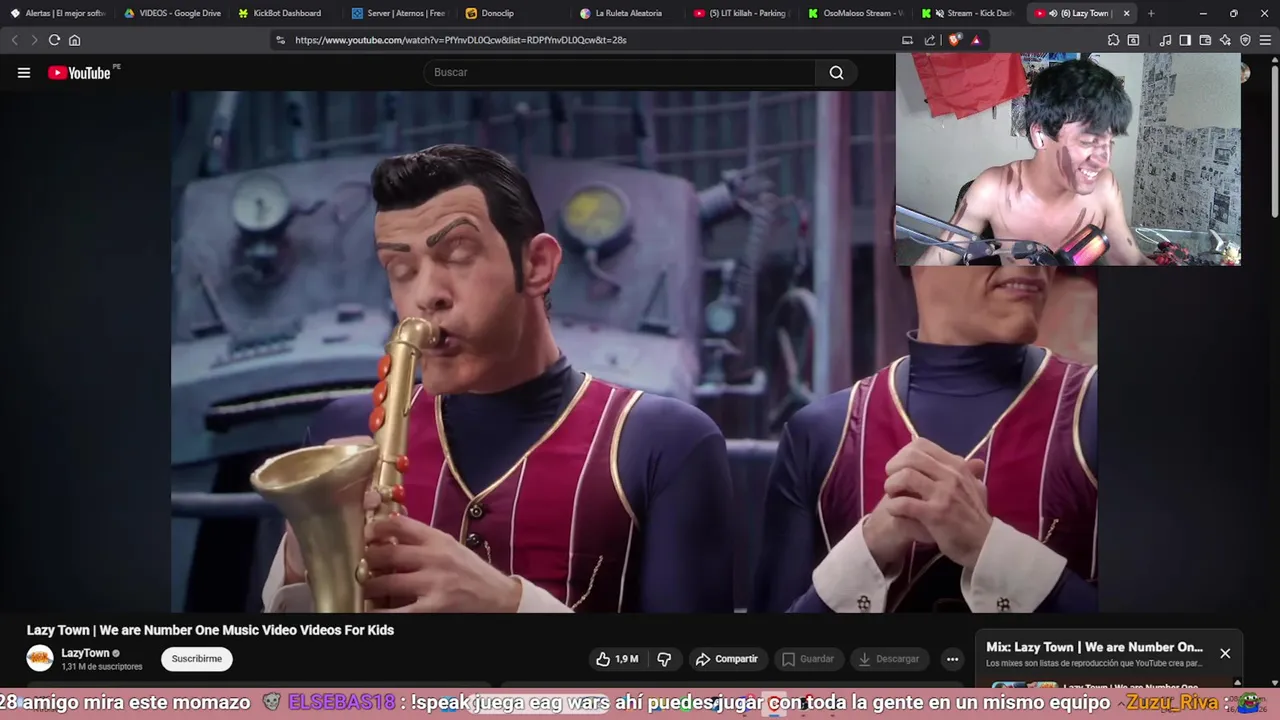Go to the YouTube home logo
The width and height of the screenshot is (1280, 720).
tap(79, 72)
